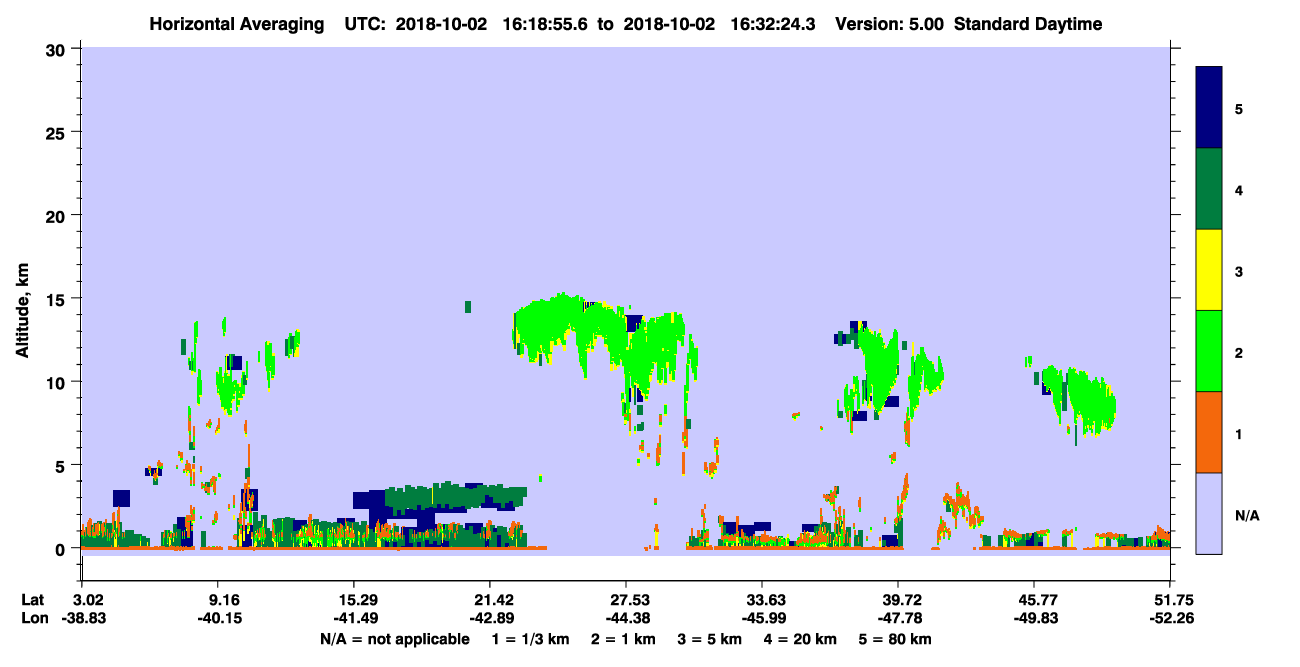Click the start time '16:18:55.6'

(544, 24)
